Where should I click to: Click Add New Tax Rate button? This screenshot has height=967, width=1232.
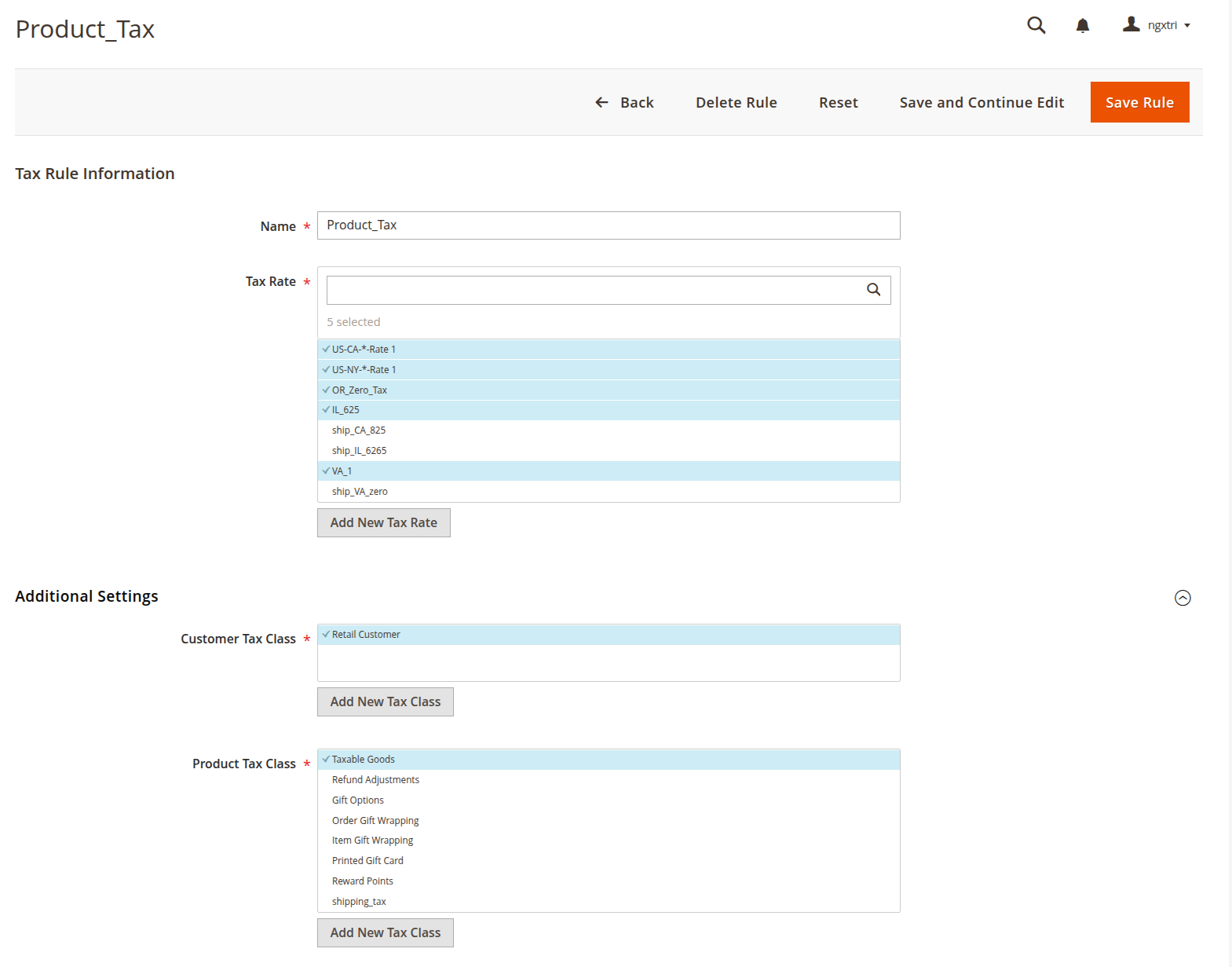[x=383, y=523]
